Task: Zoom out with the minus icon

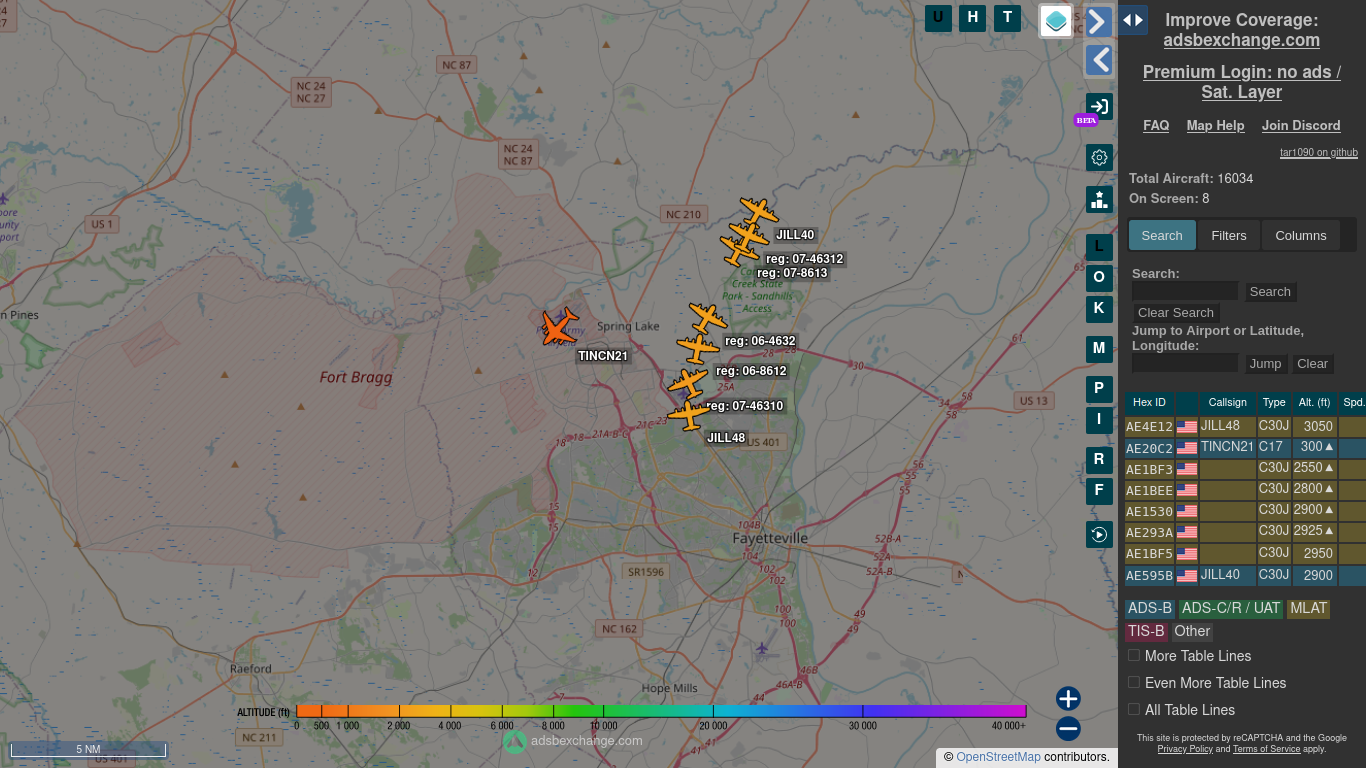Action: click(x=1068, y=729)
